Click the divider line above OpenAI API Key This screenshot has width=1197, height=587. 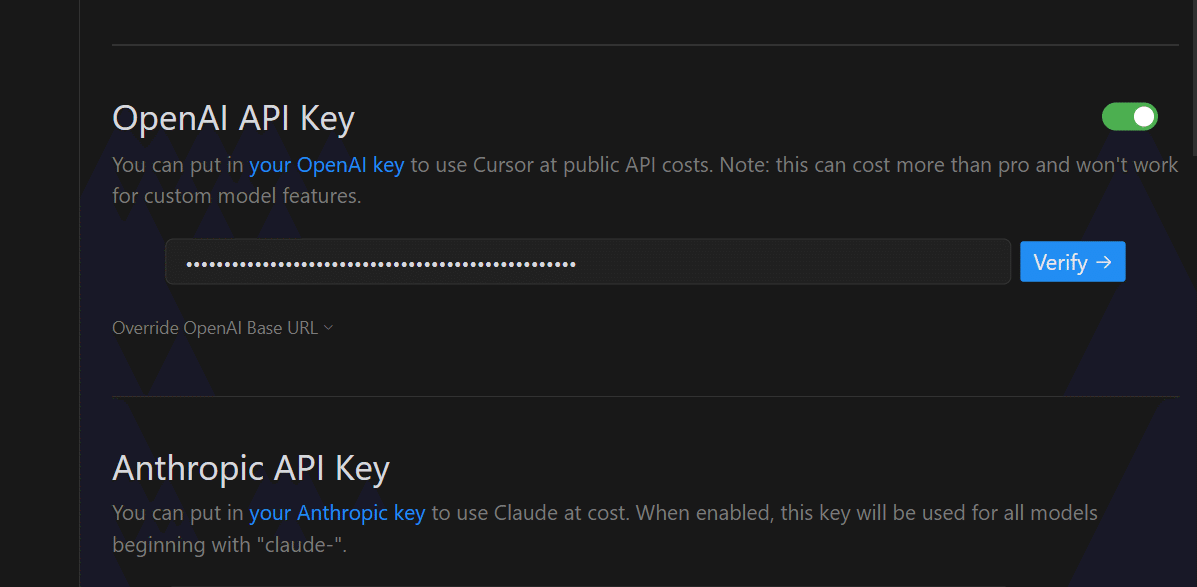[x=645, y=45]
